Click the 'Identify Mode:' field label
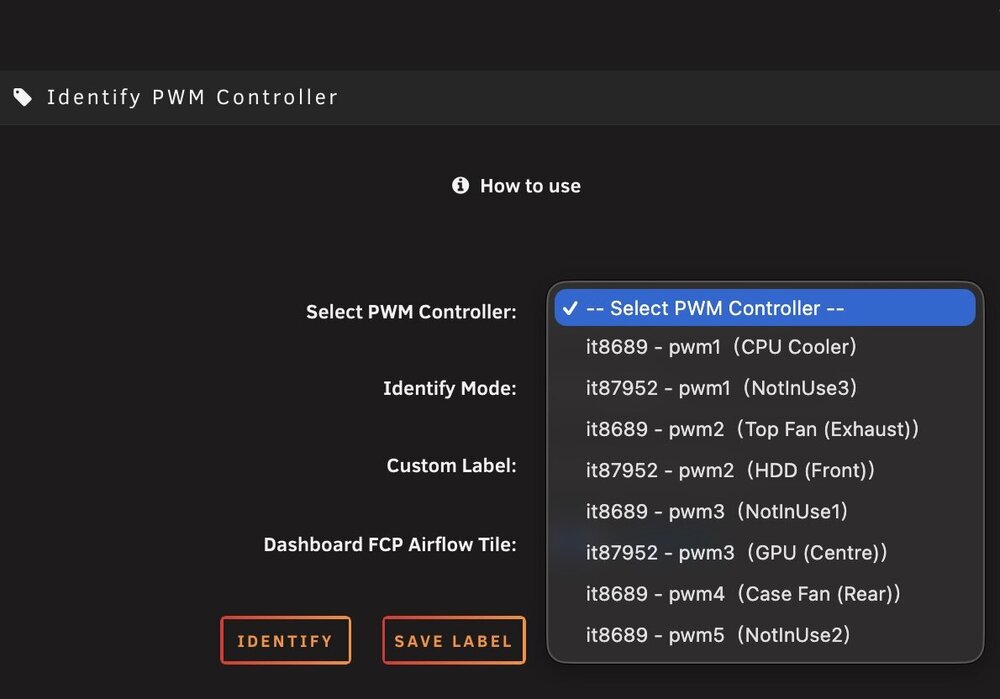This screenshot has height=699, width=1000. click(x=450, y=388)
